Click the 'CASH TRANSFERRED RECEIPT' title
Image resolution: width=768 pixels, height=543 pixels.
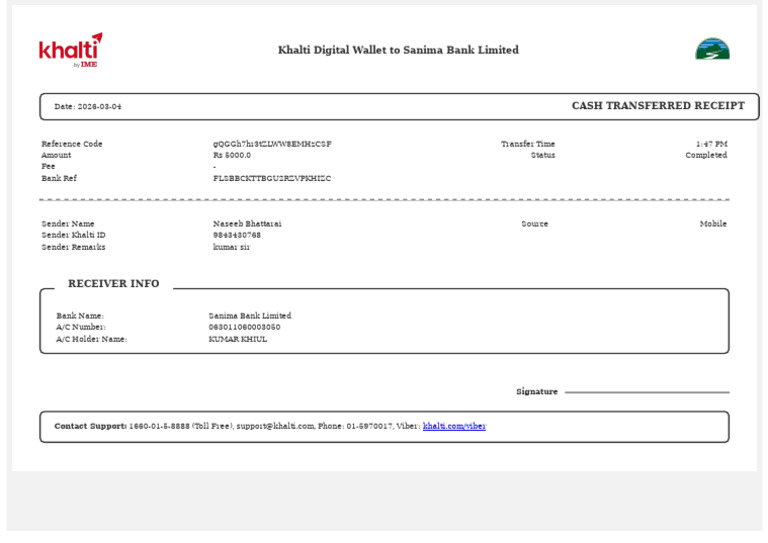coord(658,106)
